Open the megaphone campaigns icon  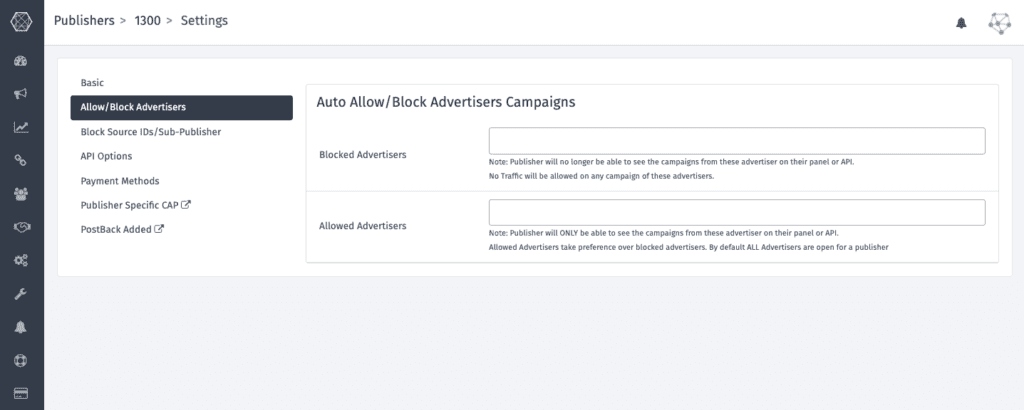pyautogui.click(x=21, y=94)
